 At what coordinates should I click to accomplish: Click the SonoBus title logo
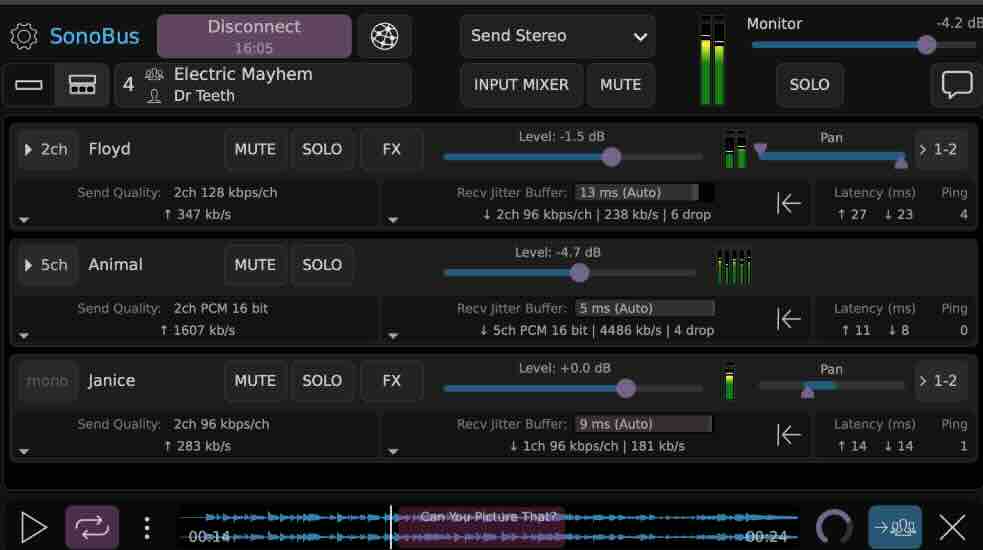coord(94,36)
